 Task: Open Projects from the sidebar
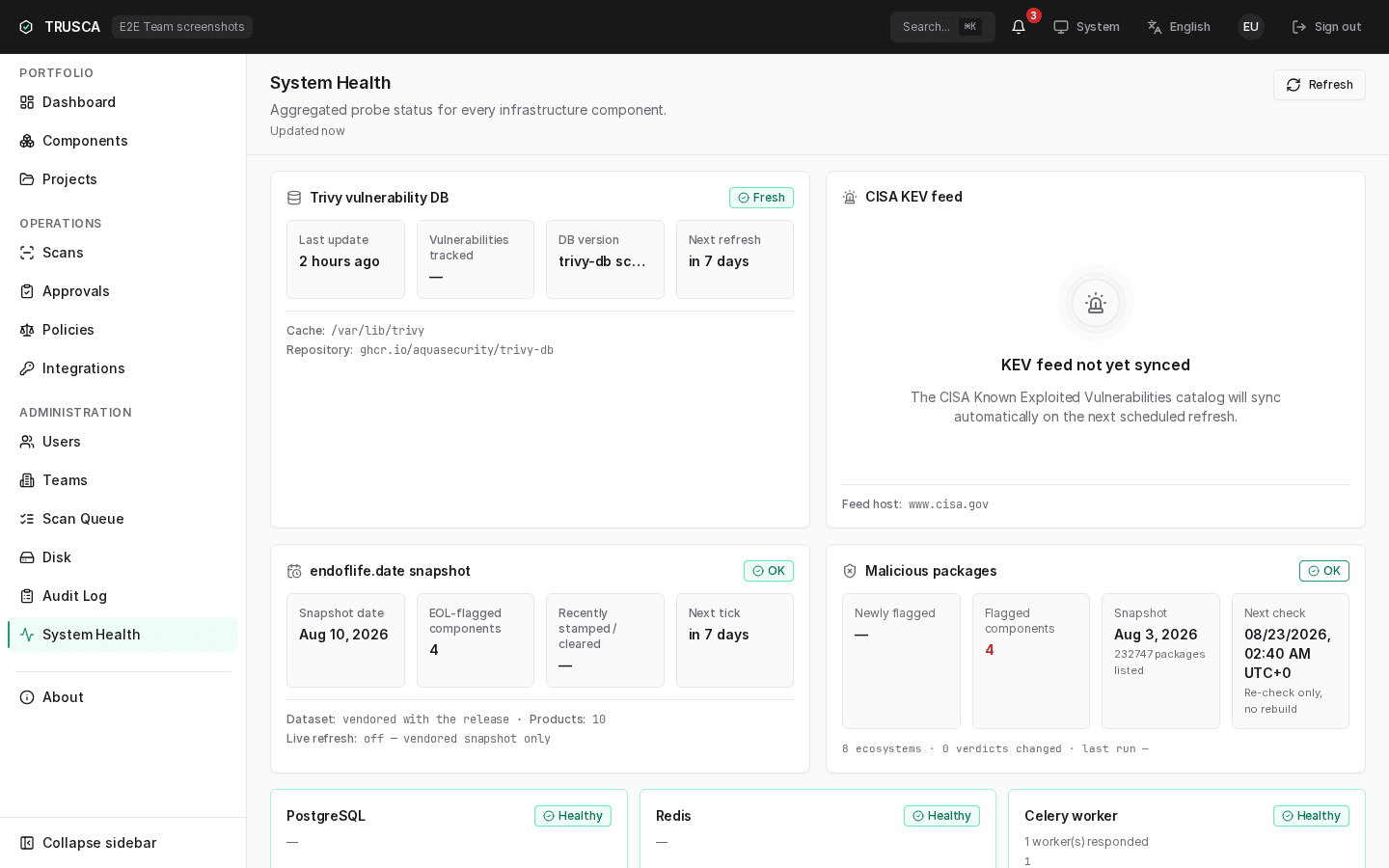pos(123,179)
